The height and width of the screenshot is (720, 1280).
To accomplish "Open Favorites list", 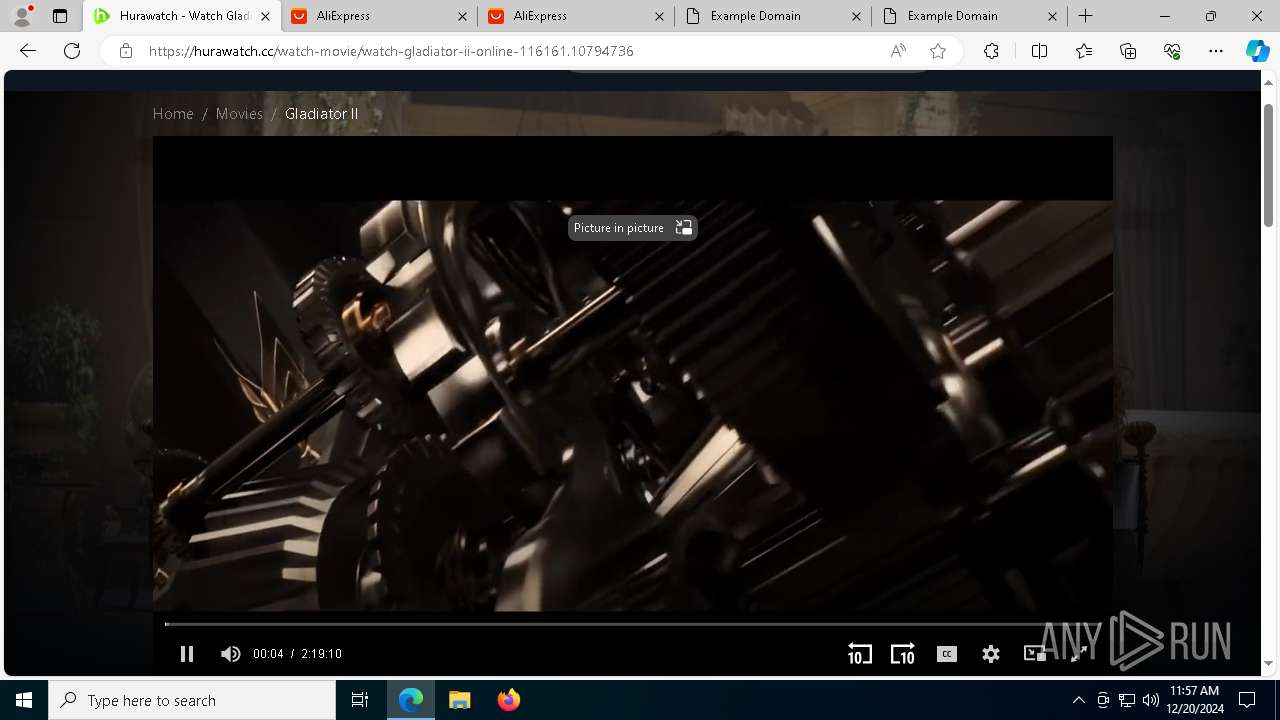I will pyautogui.click(x=1084, y=51).
